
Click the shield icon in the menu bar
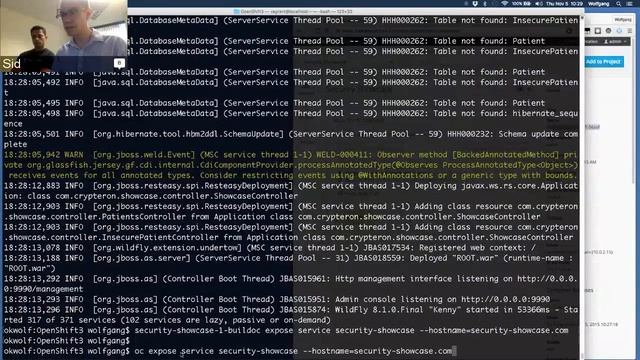475,4
